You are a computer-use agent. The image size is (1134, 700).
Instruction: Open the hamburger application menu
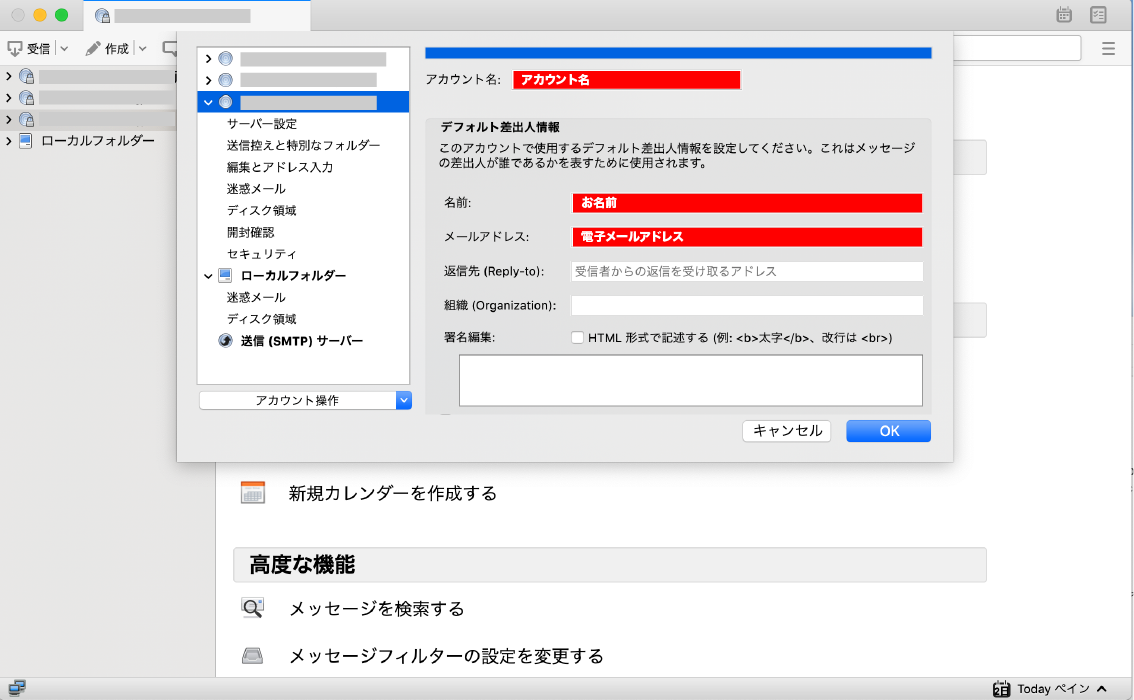(1108, 48)
